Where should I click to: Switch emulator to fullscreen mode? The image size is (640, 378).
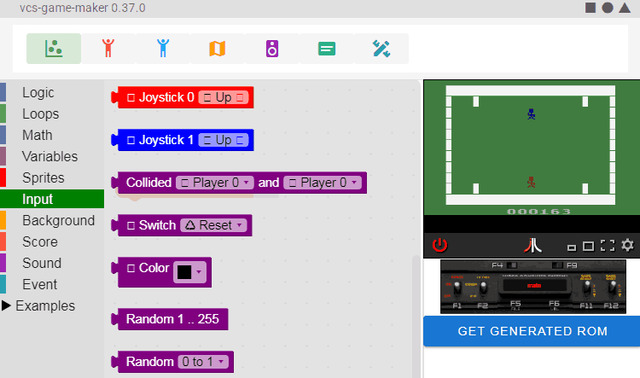607,246
